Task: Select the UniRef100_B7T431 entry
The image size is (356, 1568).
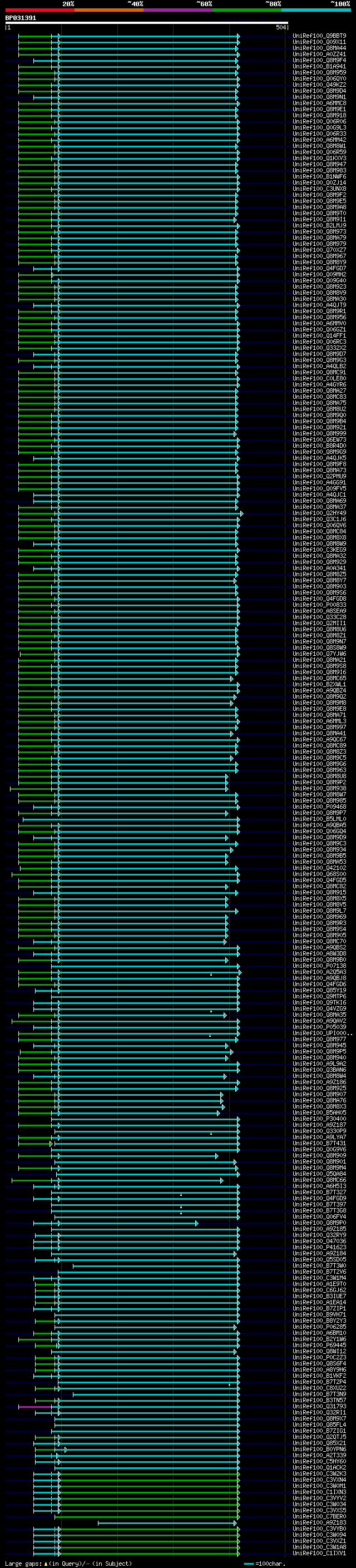Action: pos(319,1143)
